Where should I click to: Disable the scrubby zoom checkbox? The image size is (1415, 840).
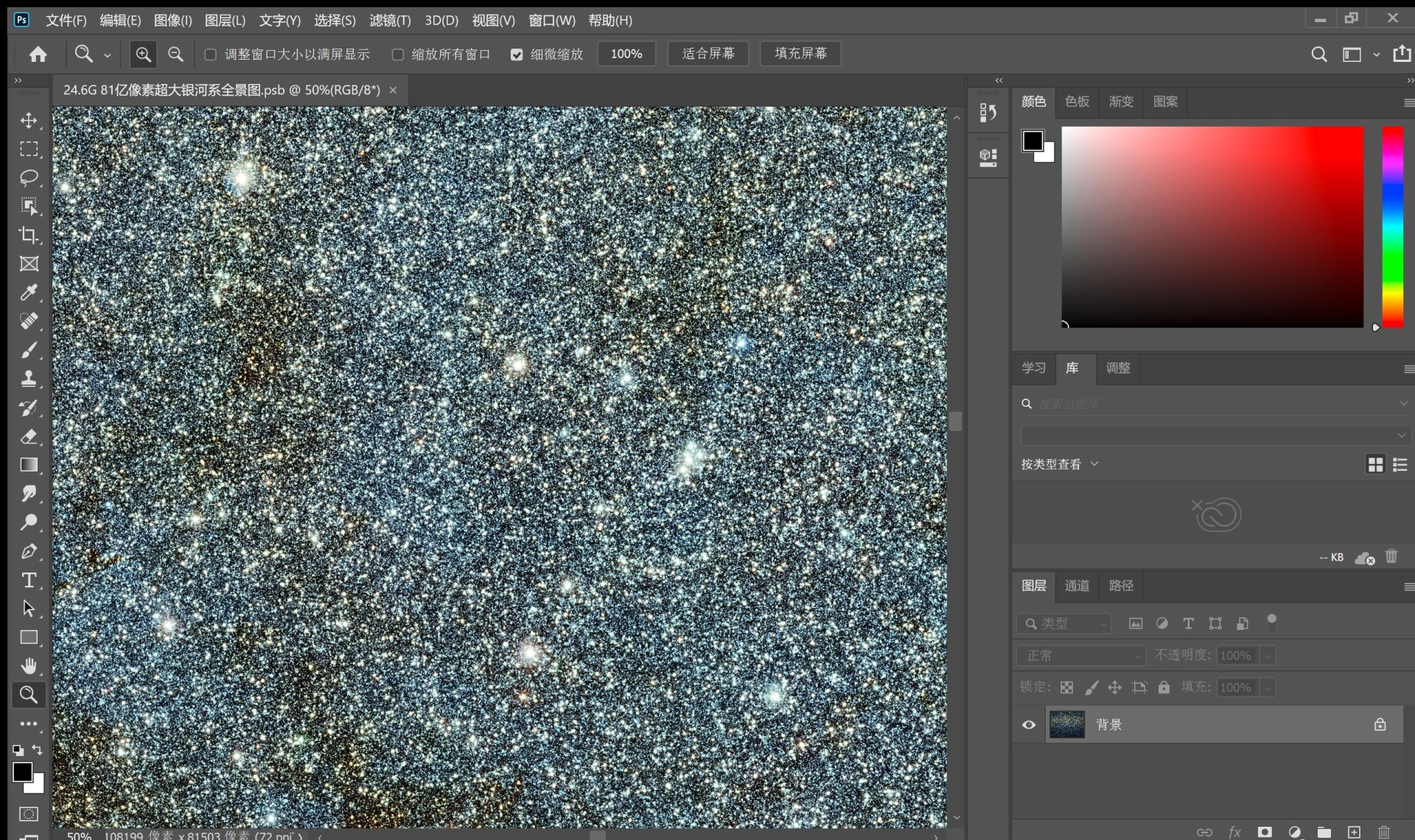click(517, 55)
